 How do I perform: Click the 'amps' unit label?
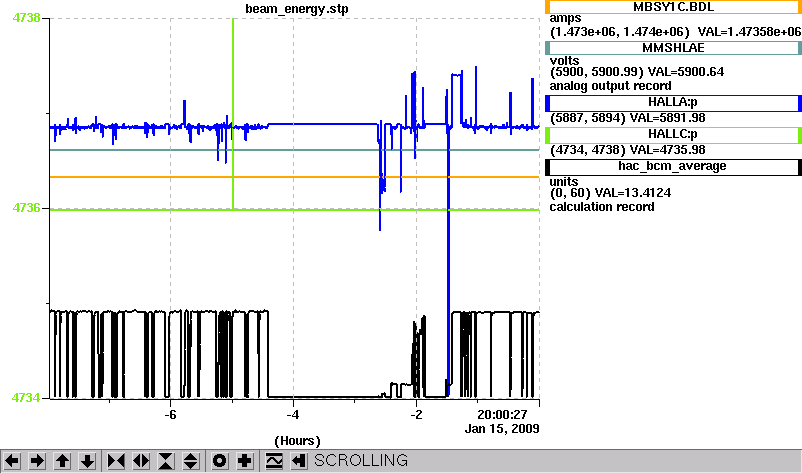(x=565, y=18)
